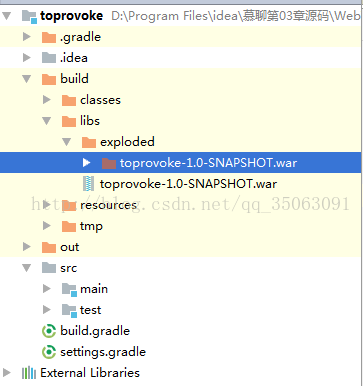Collapse the libs folder
This screenshot has width=363, height=386.
[47, 121]
